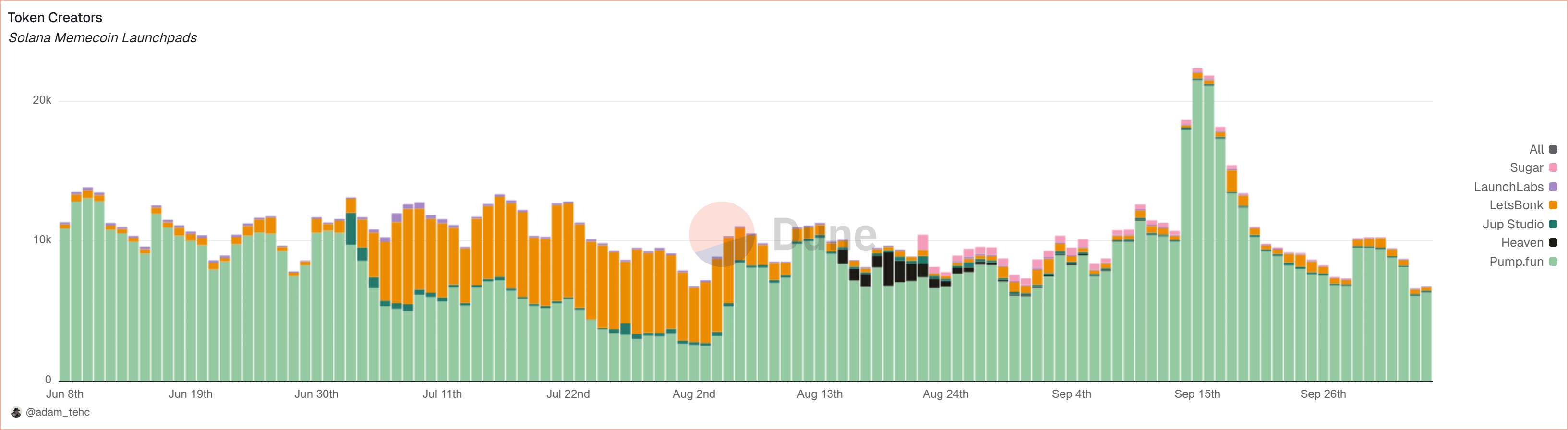1568x430 pixels.
Task: Click the green Pump.fun legend dot
Action: [1553, 262]
